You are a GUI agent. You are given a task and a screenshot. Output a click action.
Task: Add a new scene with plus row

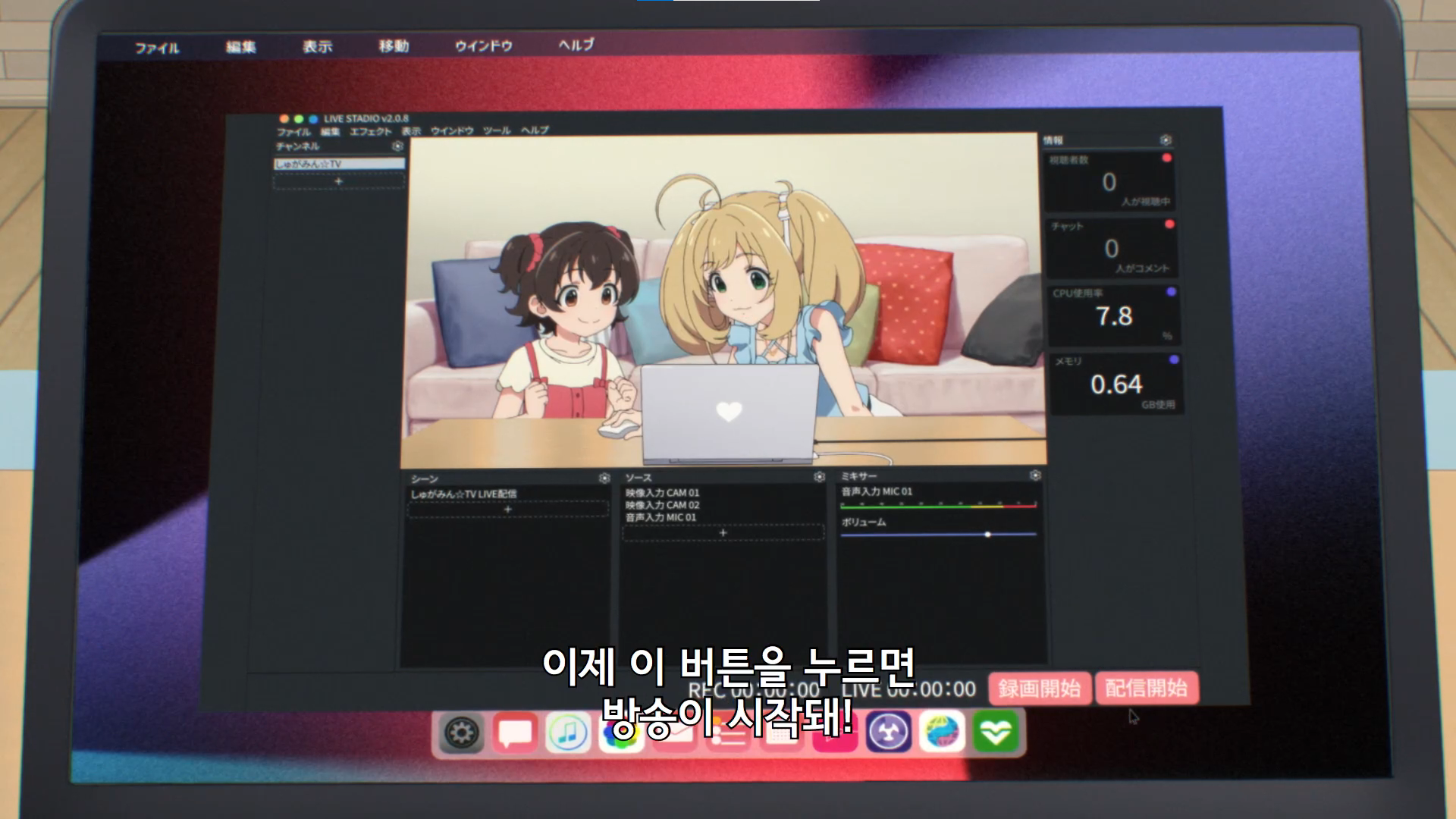click(508, 510)
